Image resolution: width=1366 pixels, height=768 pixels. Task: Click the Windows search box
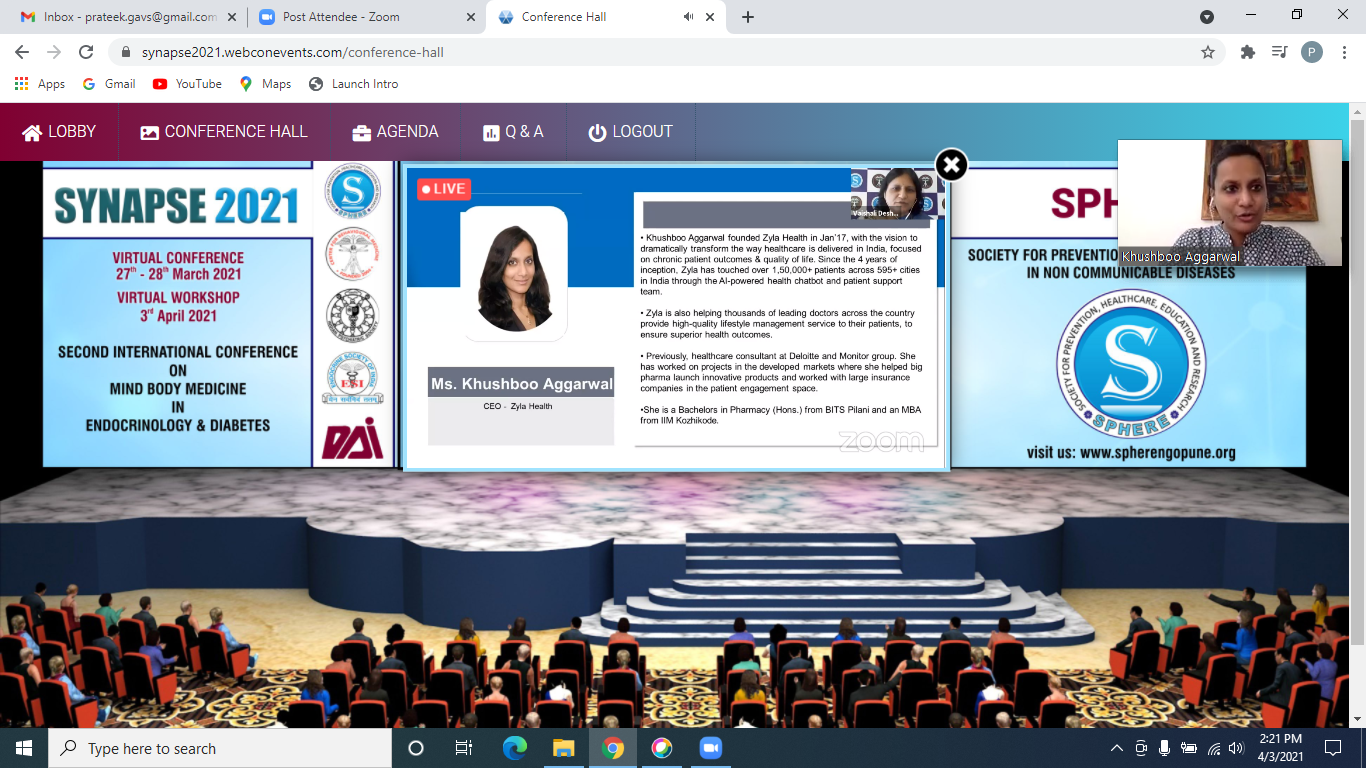(x=220, y=748)
